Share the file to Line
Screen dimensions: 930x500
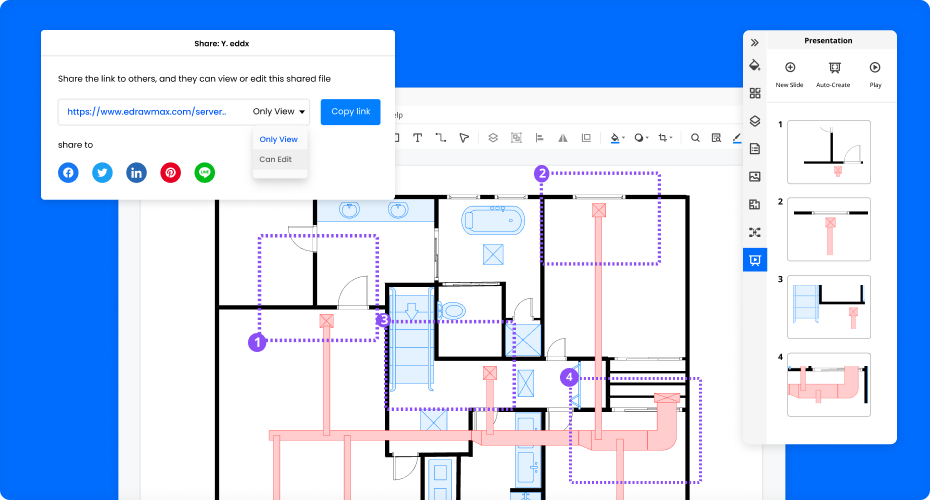[x=205, y=173]
